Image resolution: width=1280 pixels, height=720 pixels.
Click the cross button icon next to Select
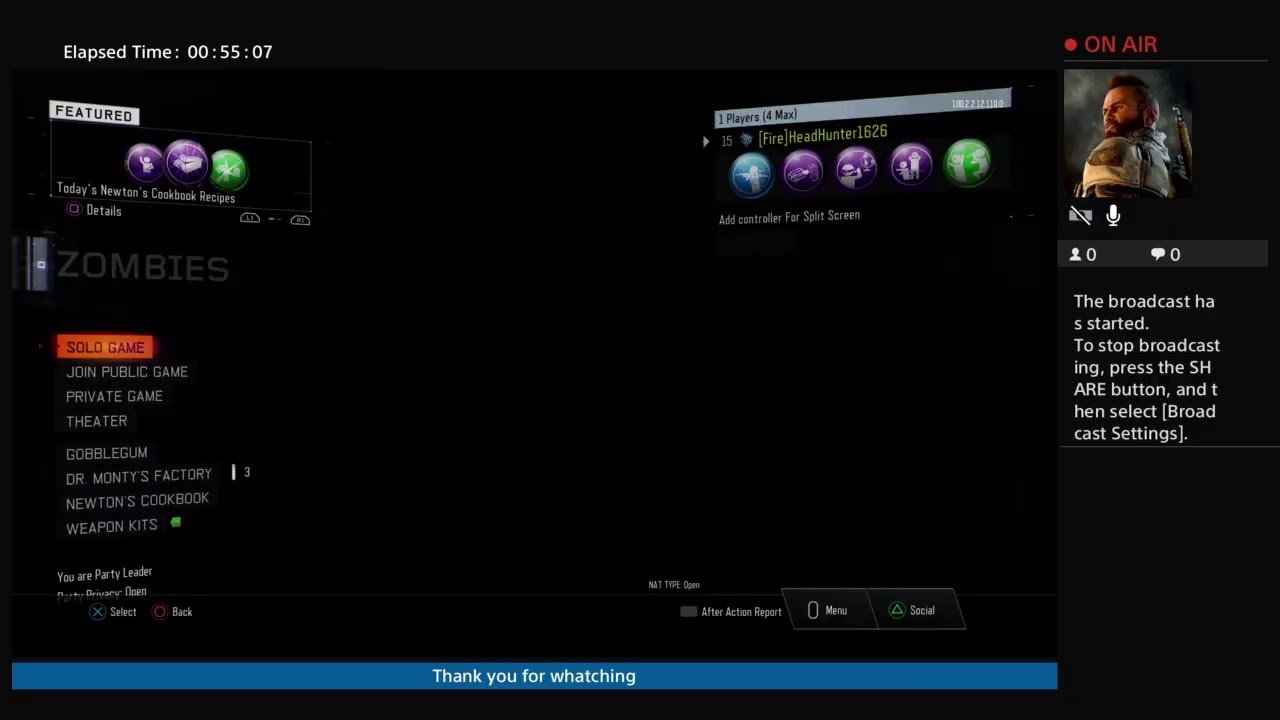pos(97,612)
